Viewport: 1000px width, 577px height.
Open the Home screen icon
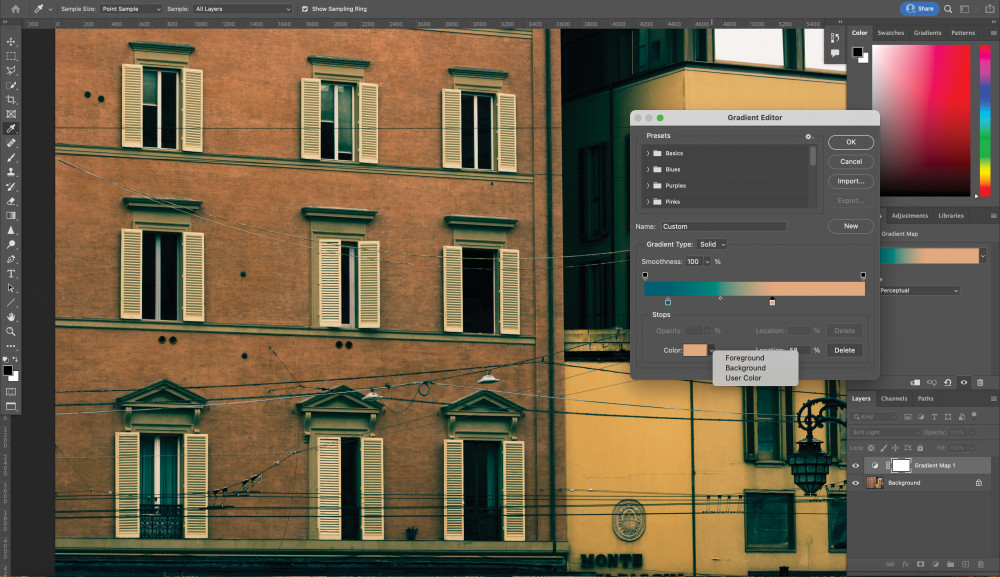point(15,9)
